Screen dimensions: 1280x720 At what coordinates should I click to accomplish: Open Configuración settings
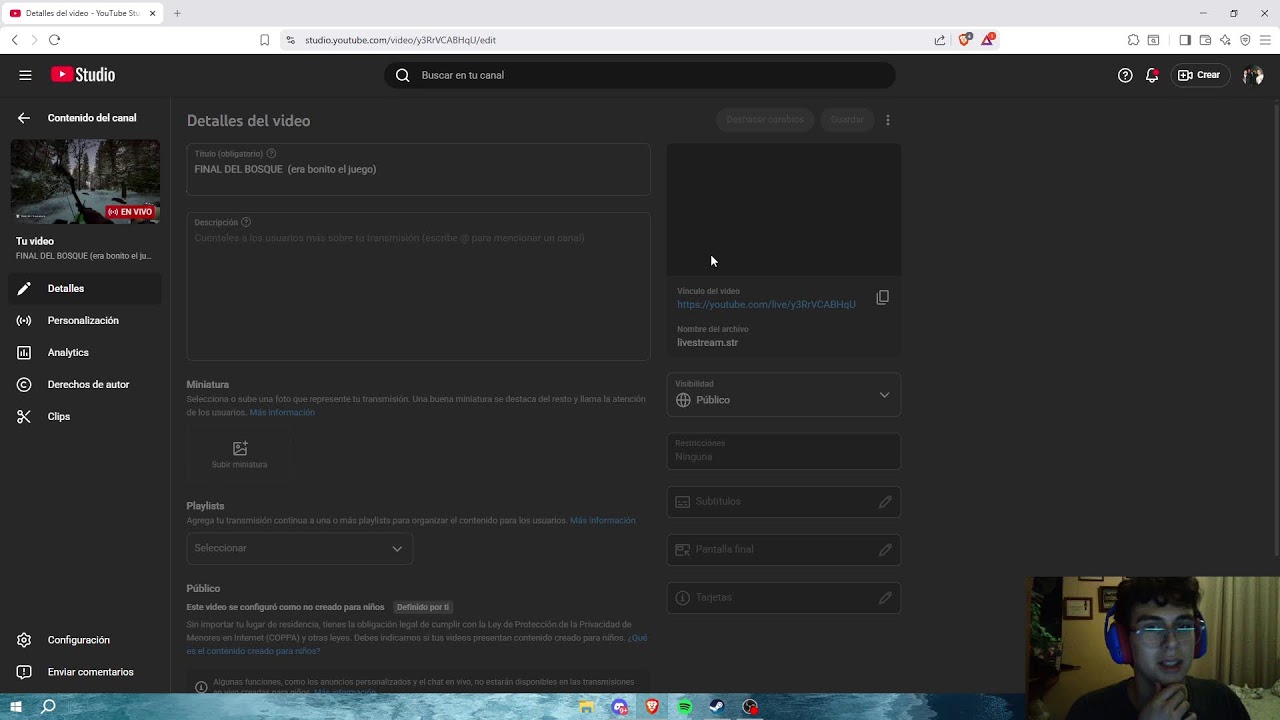click(x=85, y=640)
